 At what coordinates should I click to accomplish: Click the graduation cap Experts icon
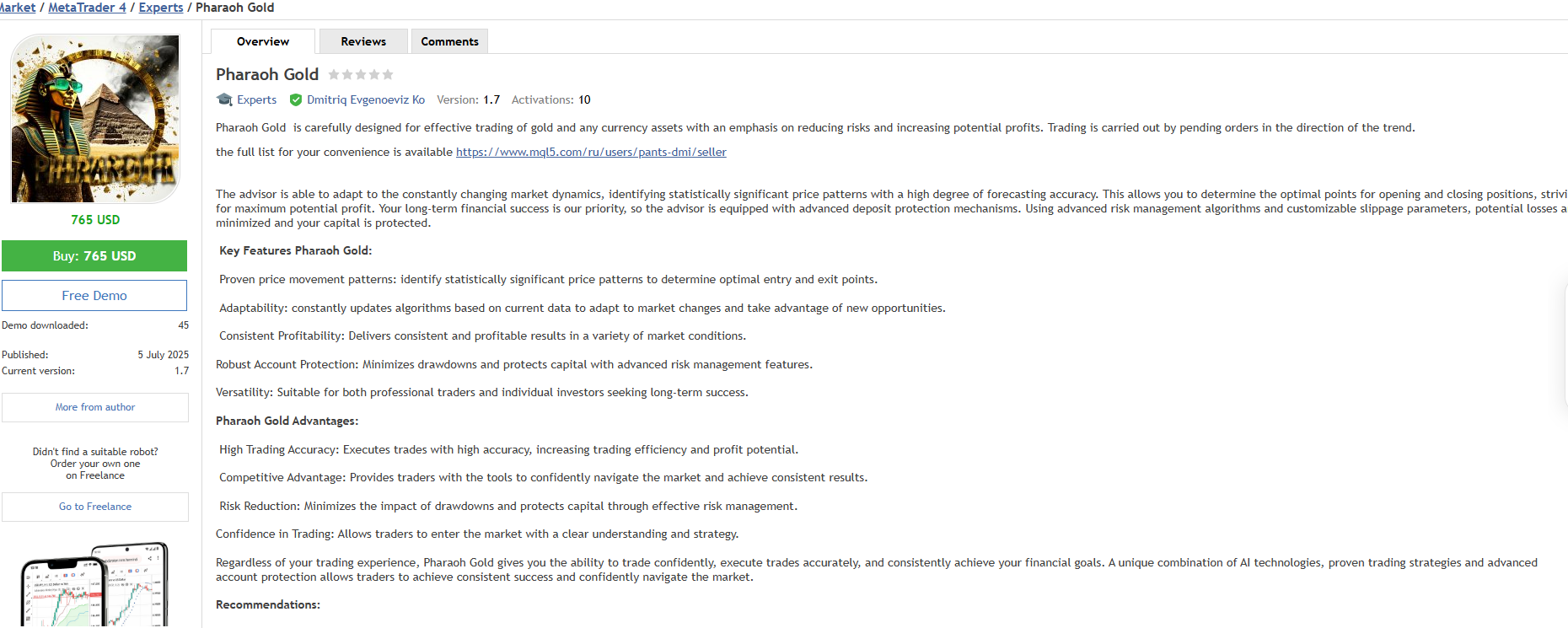point(224,99)
